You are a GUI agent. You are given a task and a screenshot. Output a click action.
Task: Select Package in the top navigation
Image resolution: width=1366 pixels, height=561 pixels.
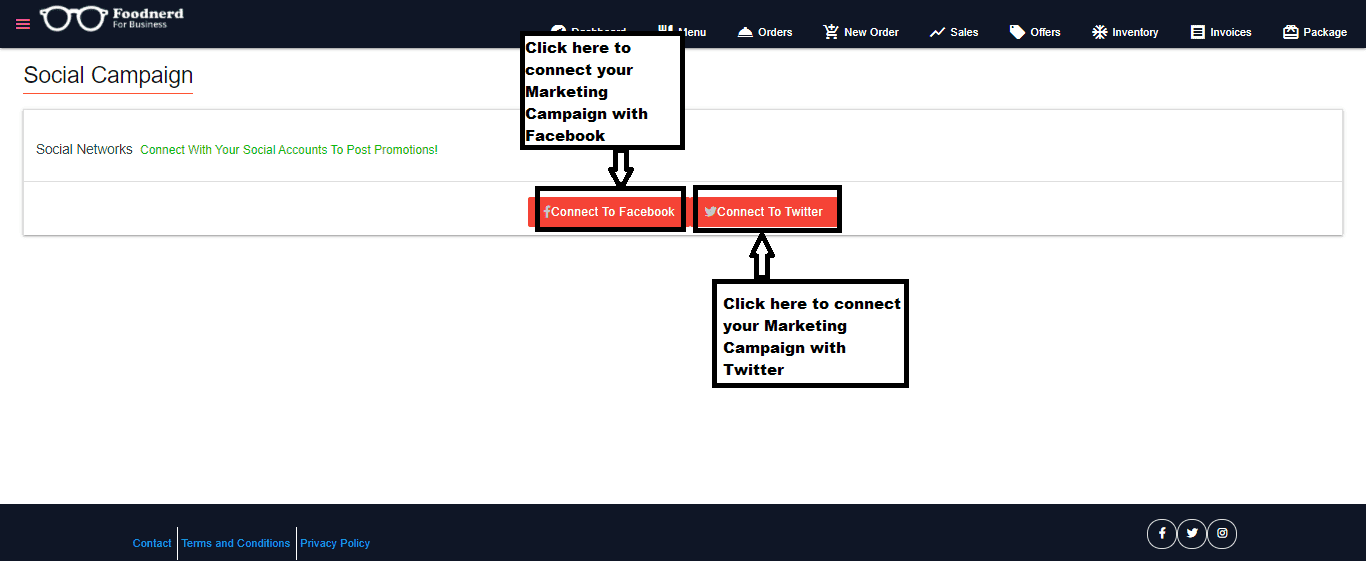1314,32
